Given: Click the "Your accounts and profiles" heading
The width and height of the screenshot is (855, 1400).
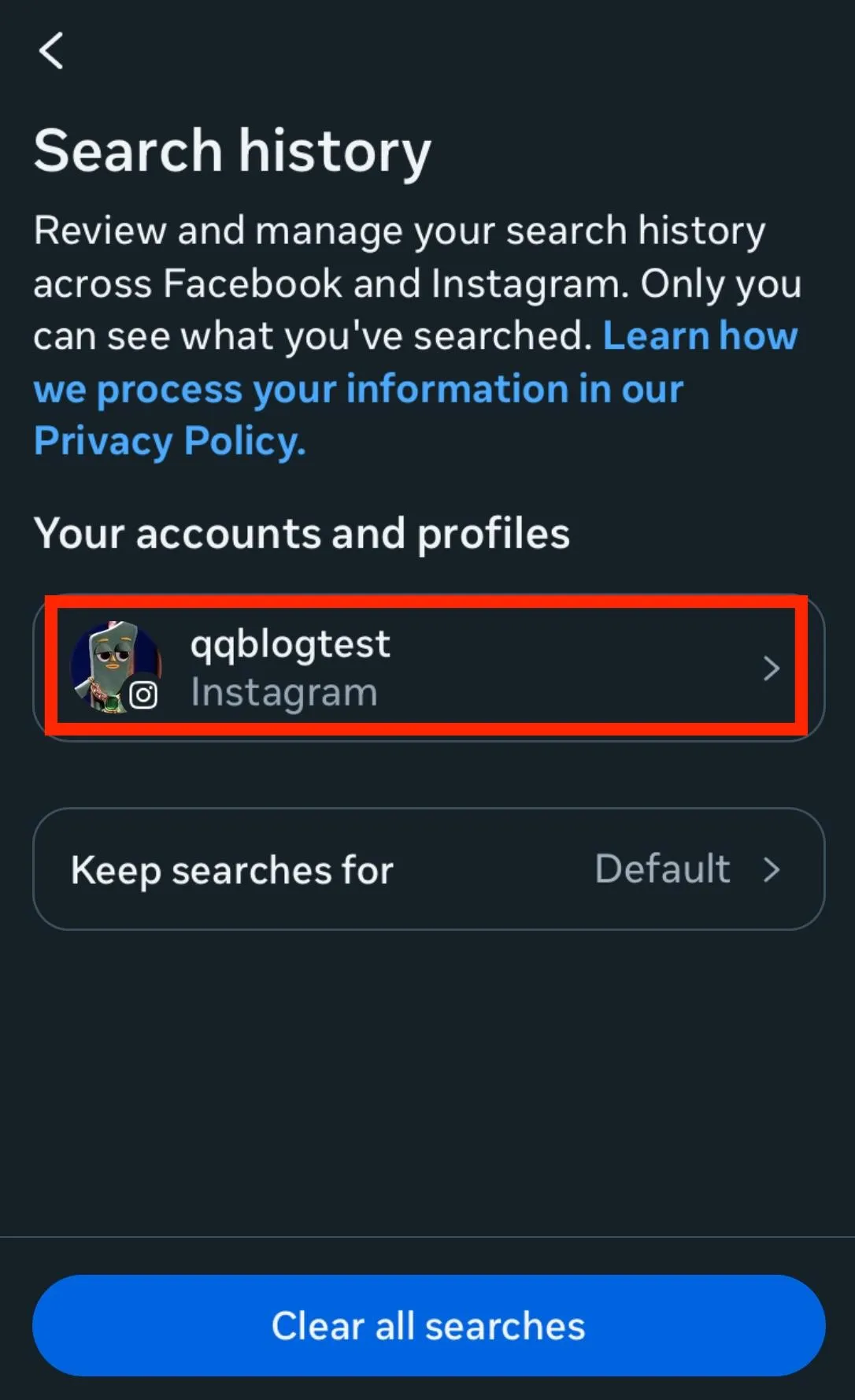Looking at the screenshot, I should point(301,533).
